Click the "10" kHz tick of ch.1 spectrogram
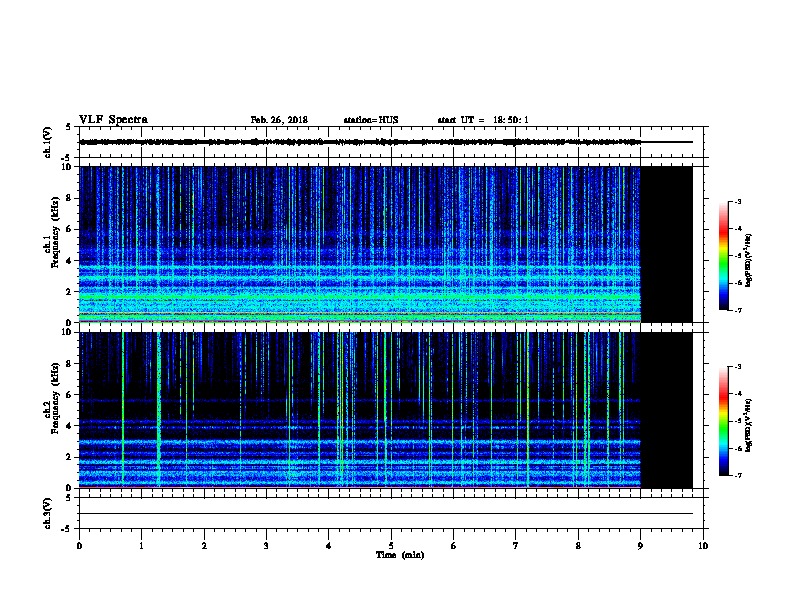 (x=66, y=167)
